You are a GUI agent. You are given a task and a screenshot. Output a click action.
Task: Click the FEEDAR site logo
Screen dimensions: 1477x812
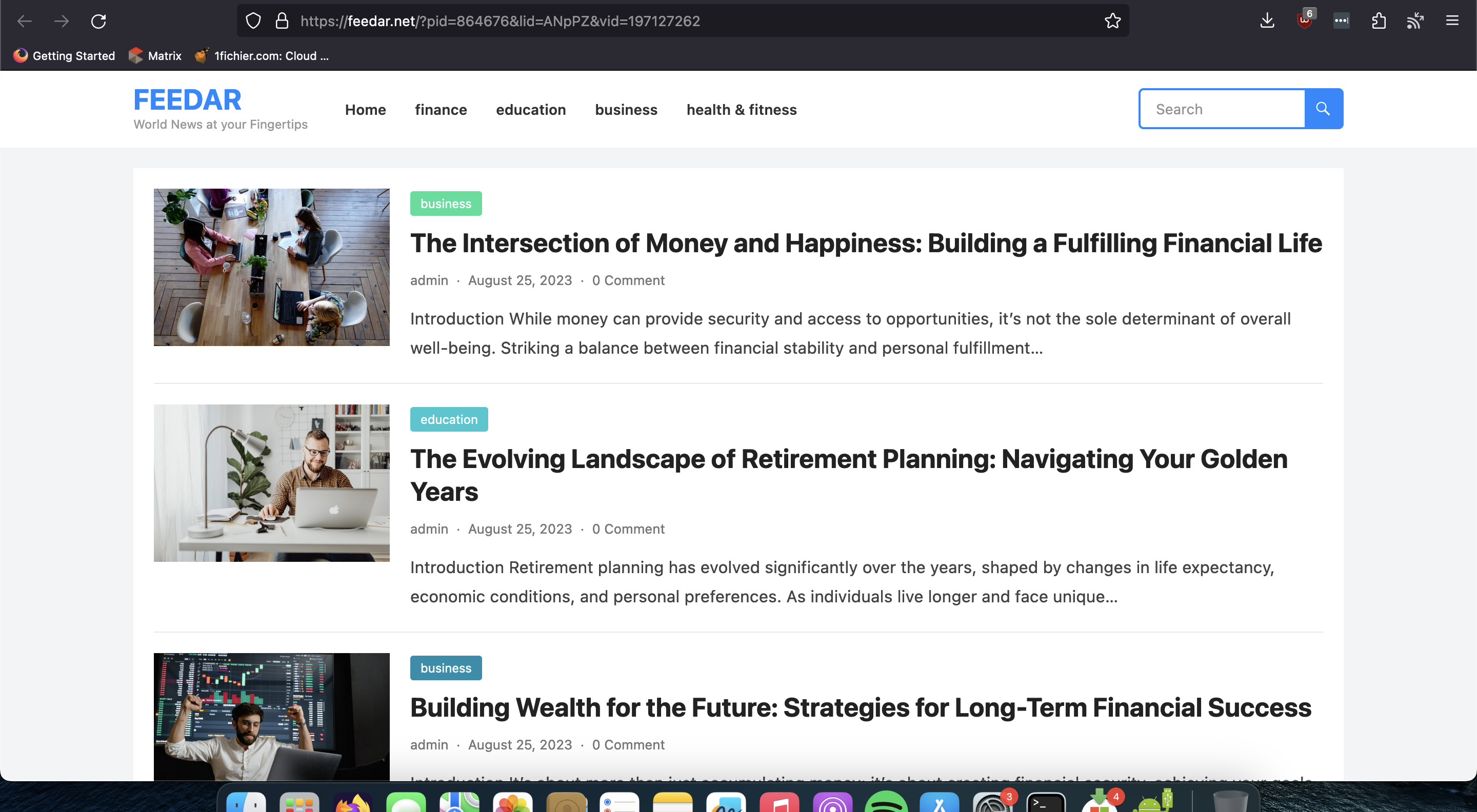pos(187,100)
